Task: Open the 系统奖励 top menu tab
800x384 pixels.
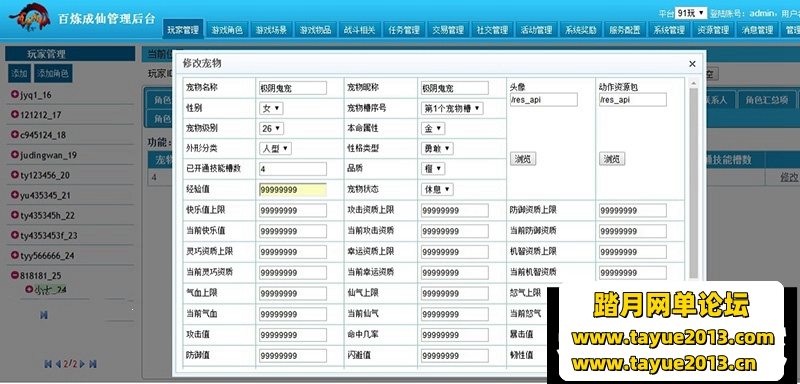Action: coord(581,30)
